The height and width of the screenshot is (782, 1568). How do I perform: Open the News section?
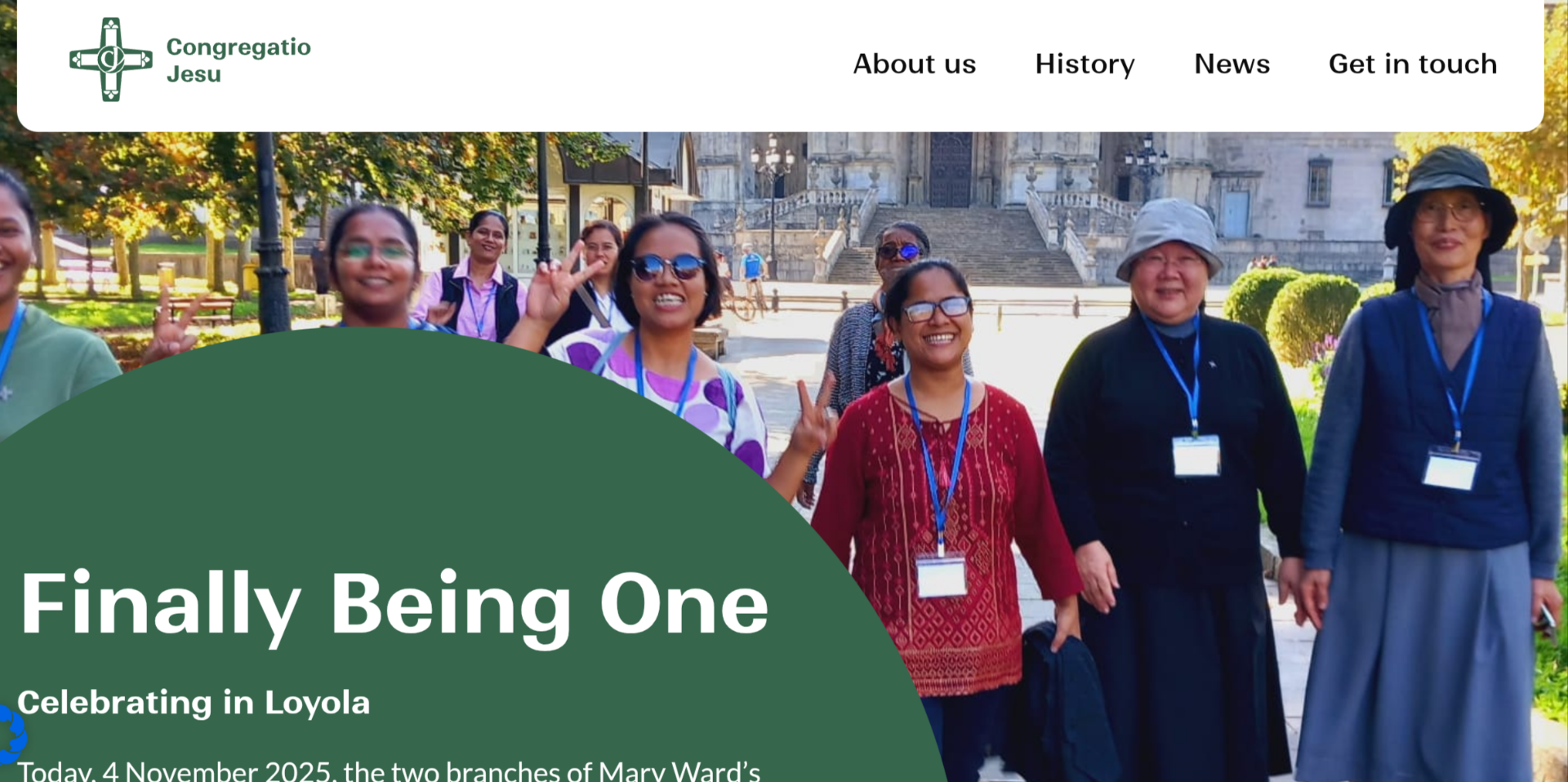coord(1232,64)
